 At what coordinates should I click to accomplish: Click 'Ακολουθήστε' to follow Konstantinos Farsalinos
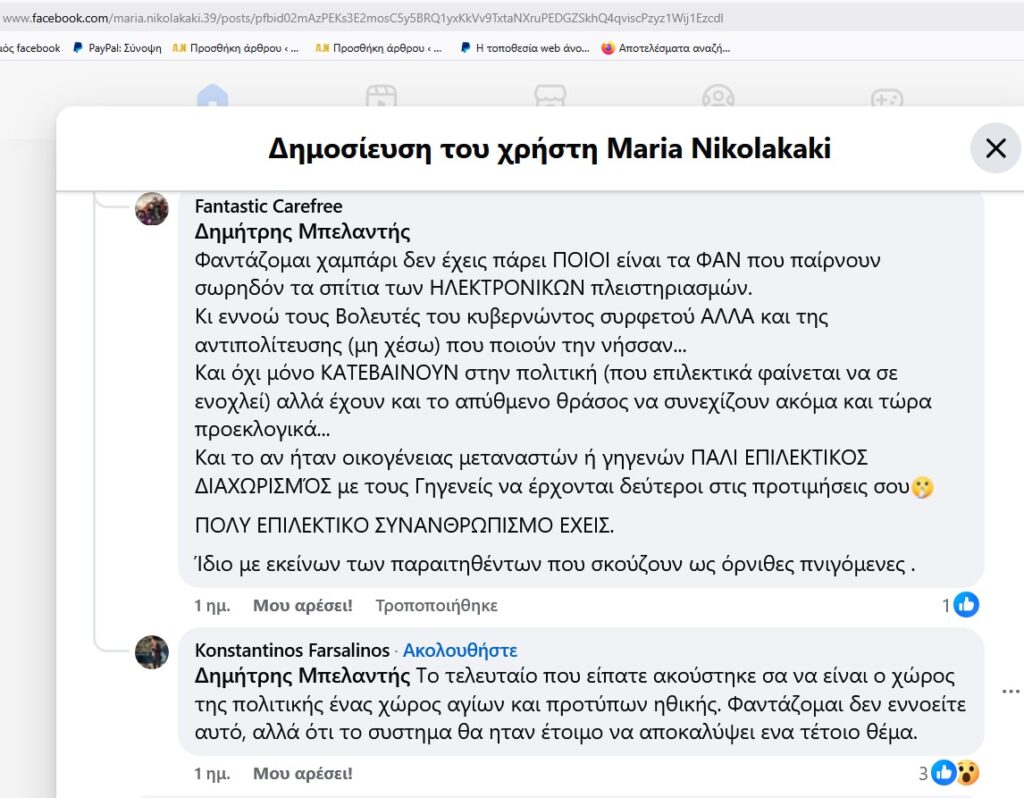point(460,650)
